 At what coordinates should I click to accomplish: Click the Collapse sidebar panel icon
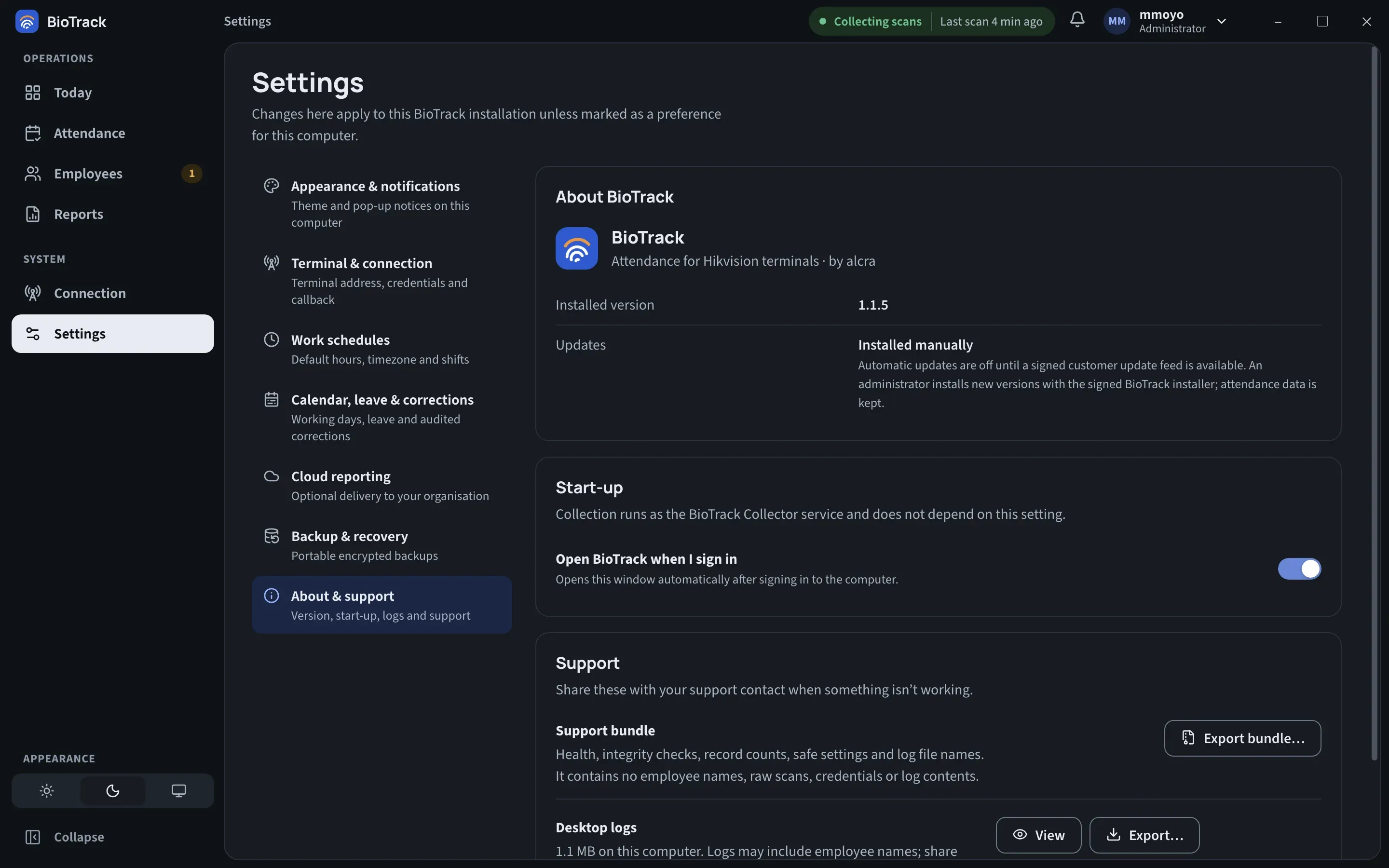(33, 837)
